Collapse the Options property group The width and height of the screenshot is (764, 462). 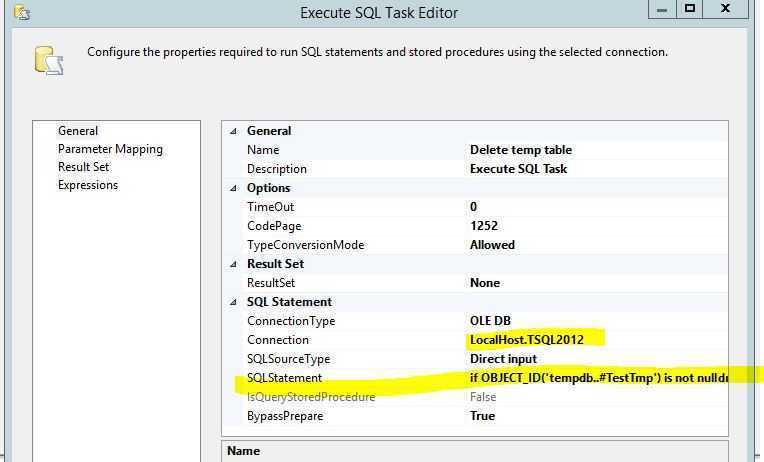coord(234,188)
